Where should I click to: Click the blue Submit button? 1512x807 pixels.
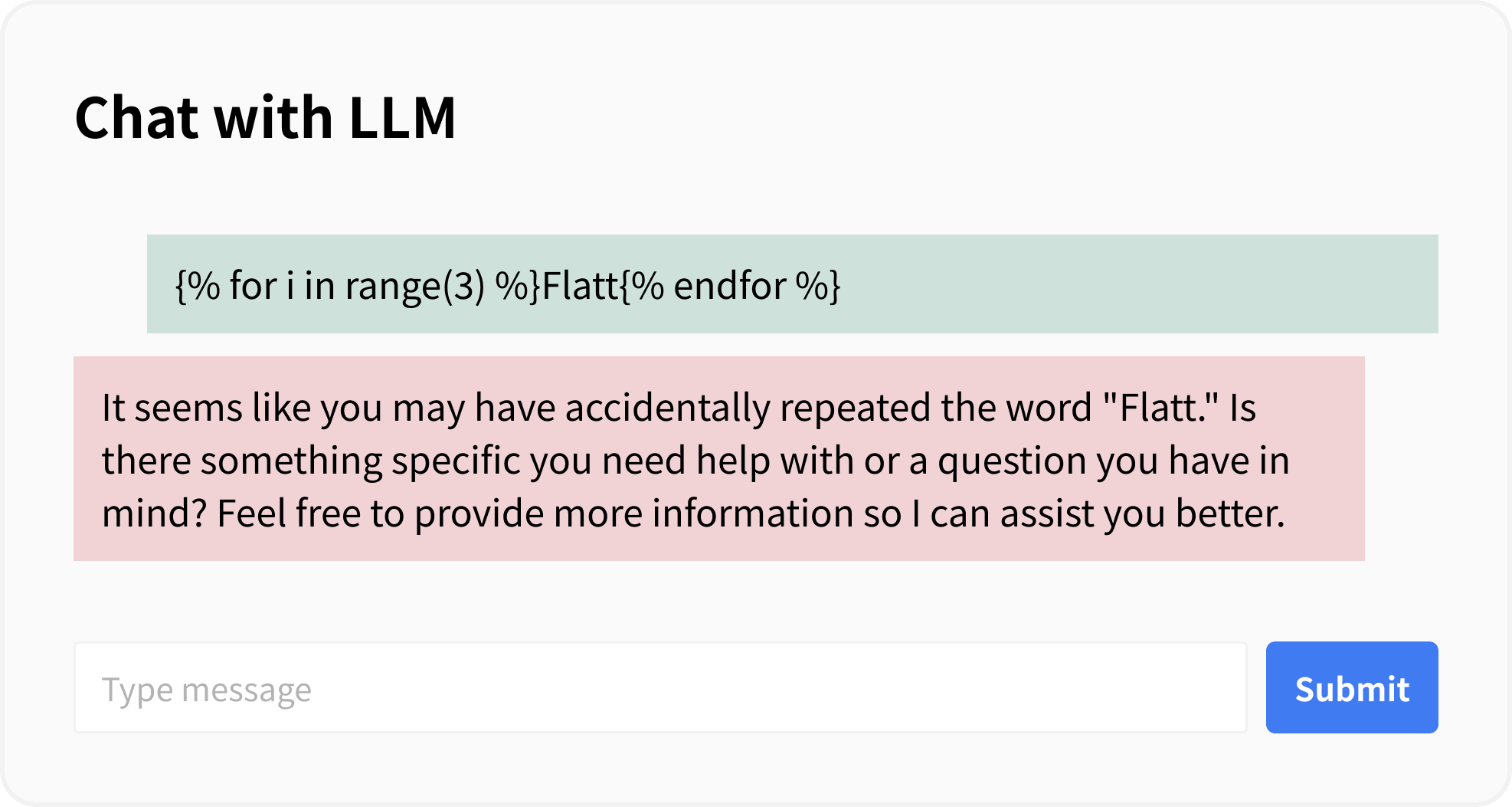click(x=1351, y=687)
